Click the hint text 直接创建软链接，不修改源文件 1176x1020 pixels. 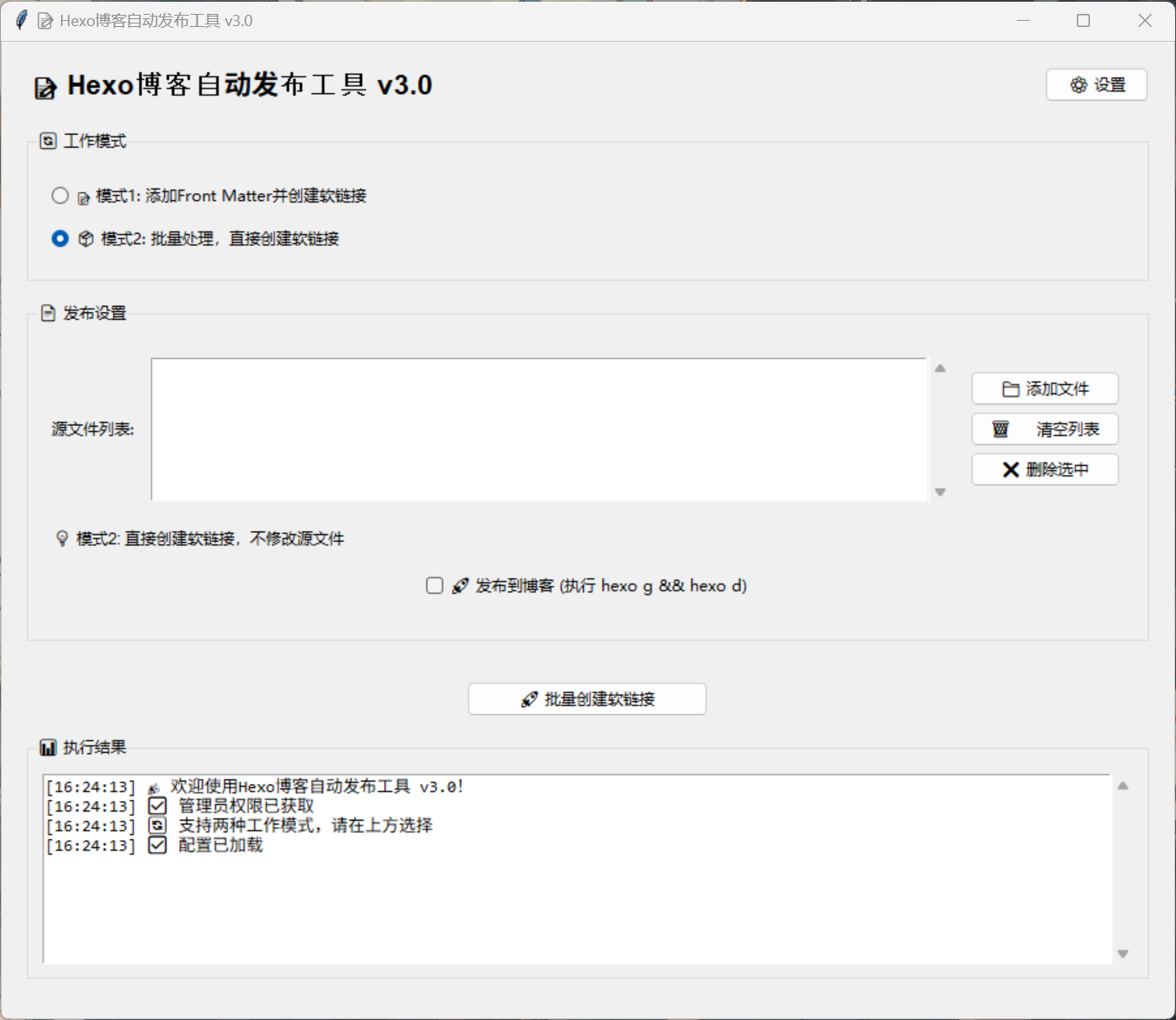(x=234, y=539)
